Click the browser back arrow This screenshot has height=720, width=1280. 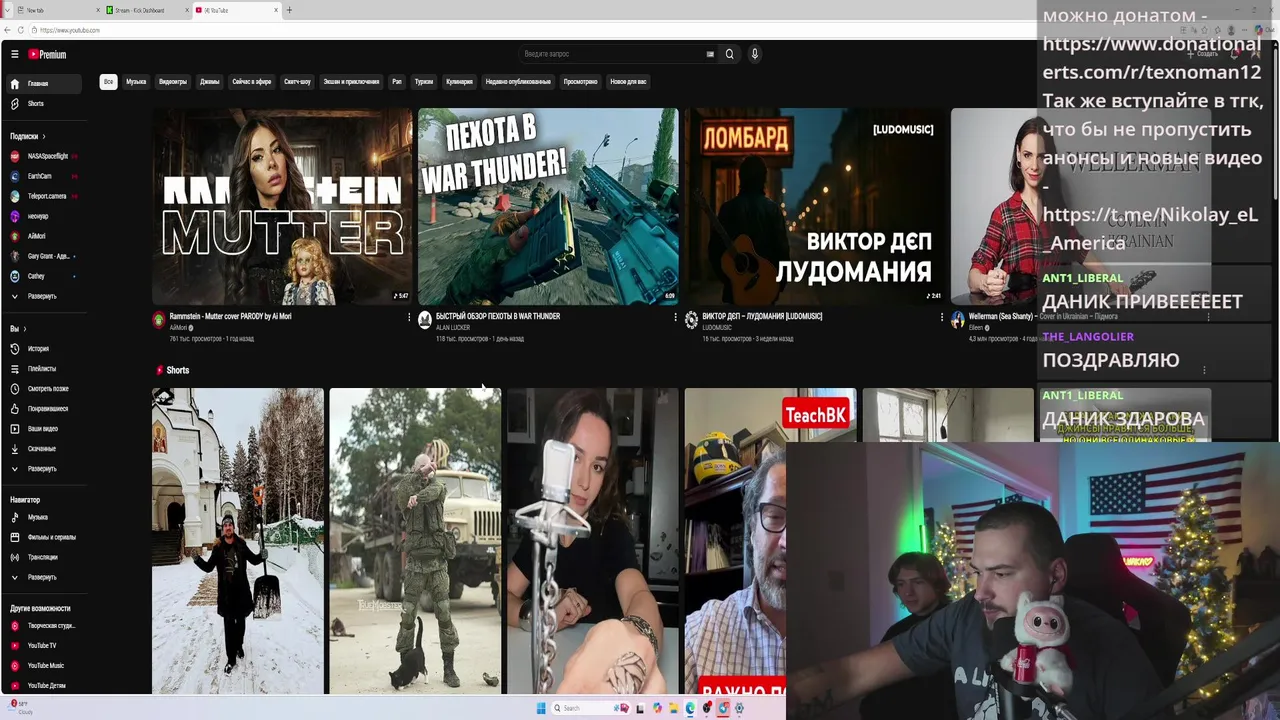click(7, 30)
